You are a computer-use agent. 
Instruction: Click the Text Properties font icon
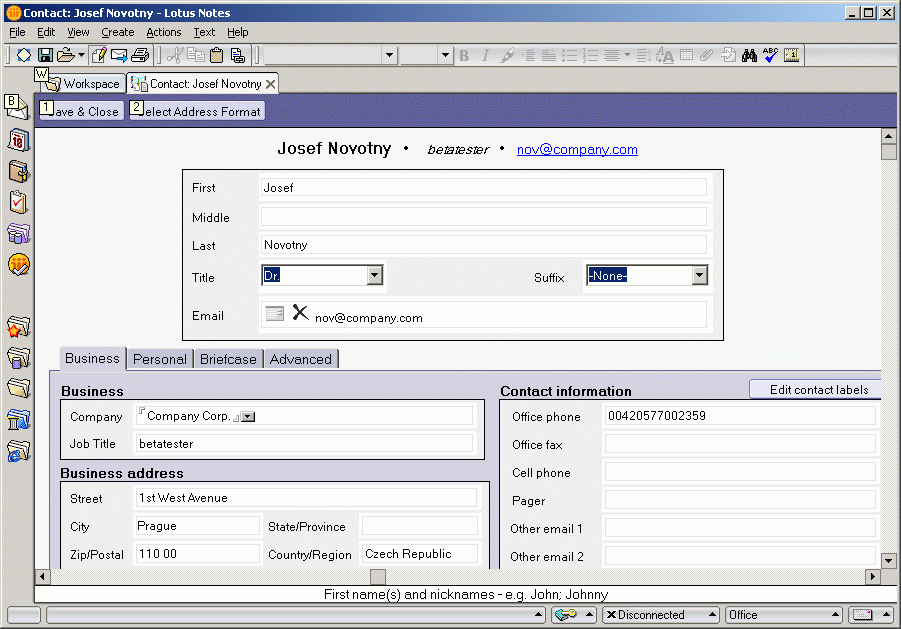point(665,55)
